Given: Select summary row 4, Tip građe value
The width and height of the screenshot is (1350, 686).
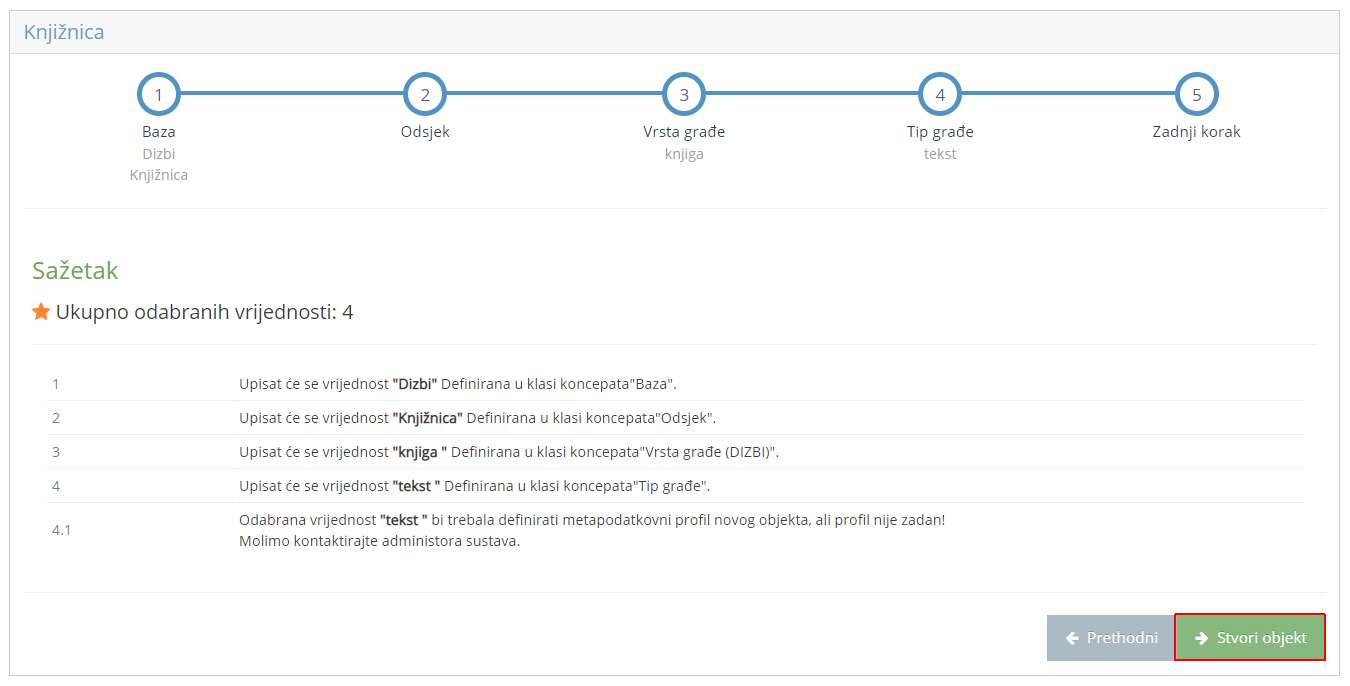Looking at the screenshot, I should (474, 486).
